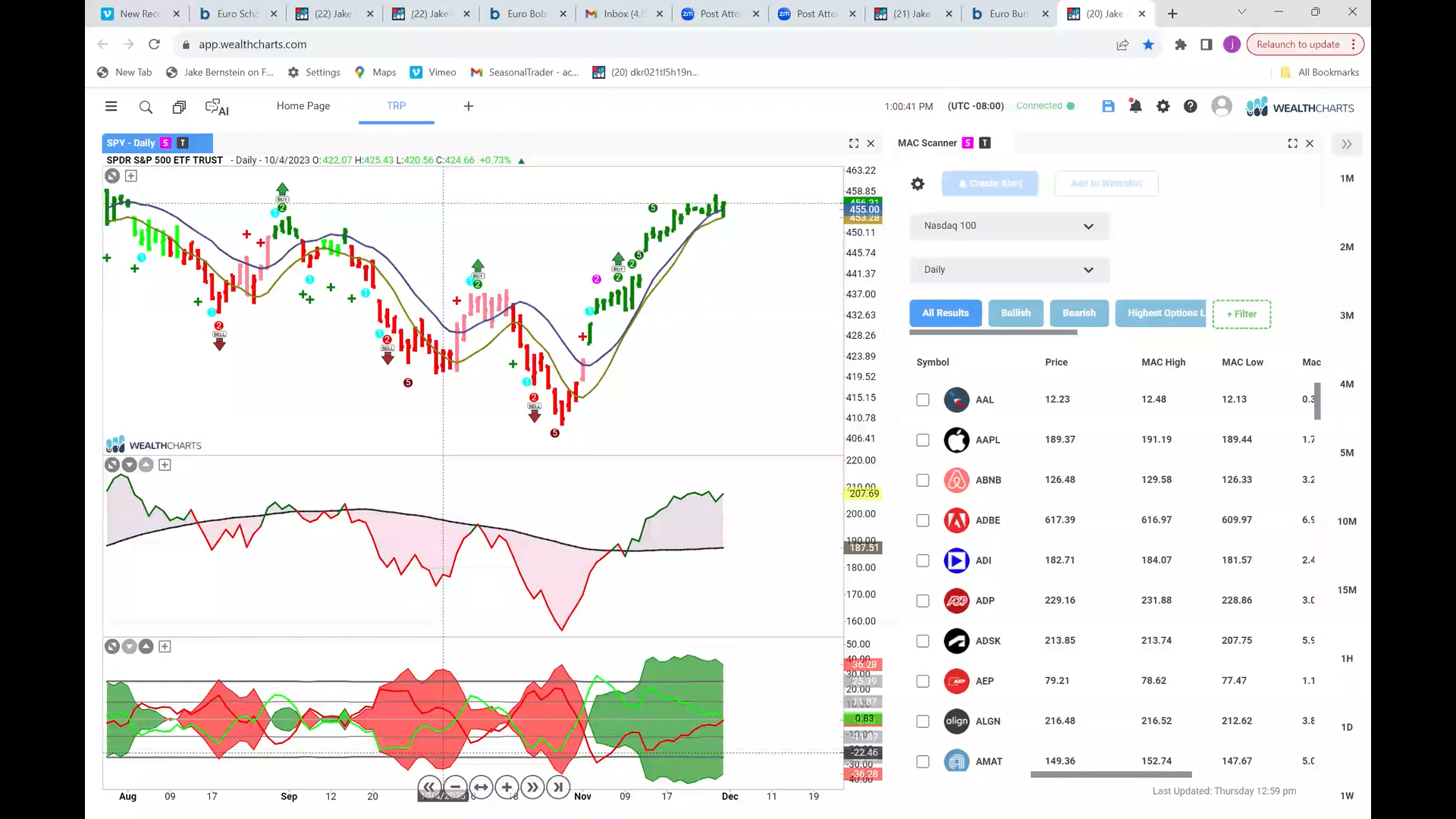Viewport: 1456px width, 819px height.
Task: Add a new workspace tab
Action: [x=469, y=106]
